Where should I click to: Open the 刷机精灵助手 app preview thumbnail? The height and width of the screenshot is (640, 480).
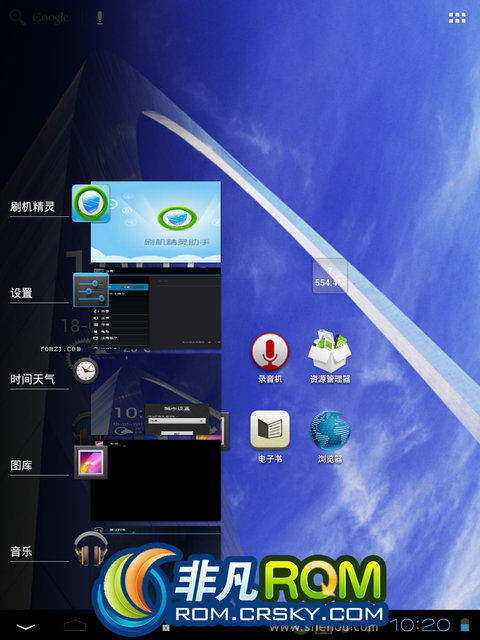coord(156,222)
